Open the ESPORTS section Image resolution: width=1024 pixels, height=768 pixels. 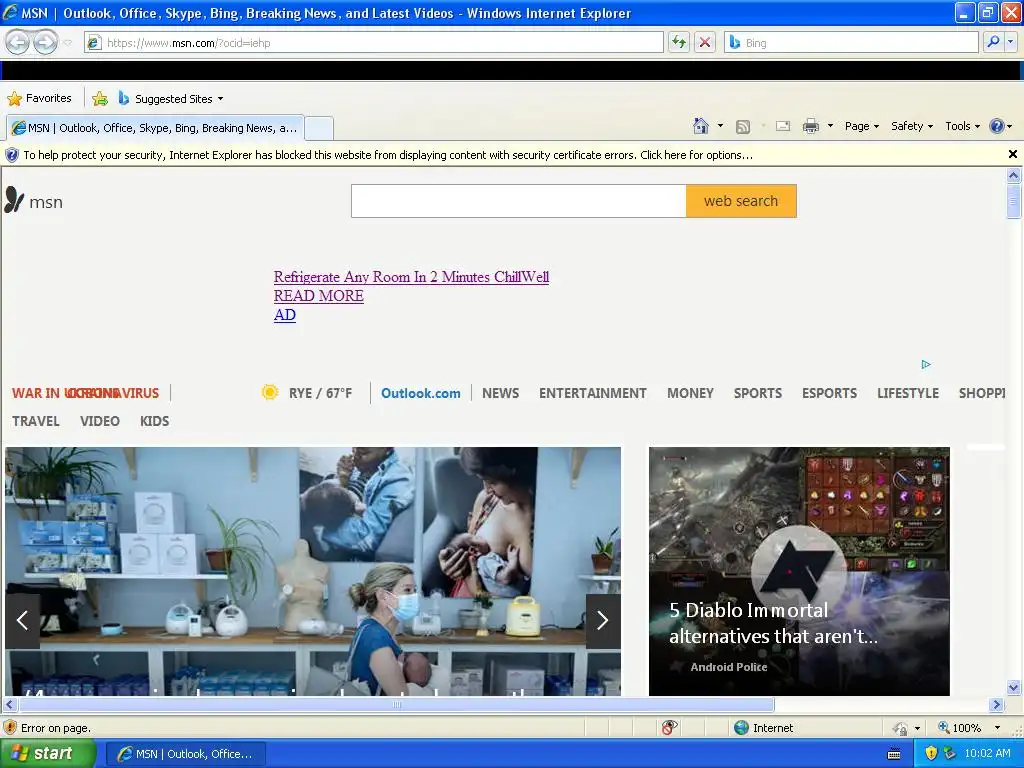(x=829, y=393)
